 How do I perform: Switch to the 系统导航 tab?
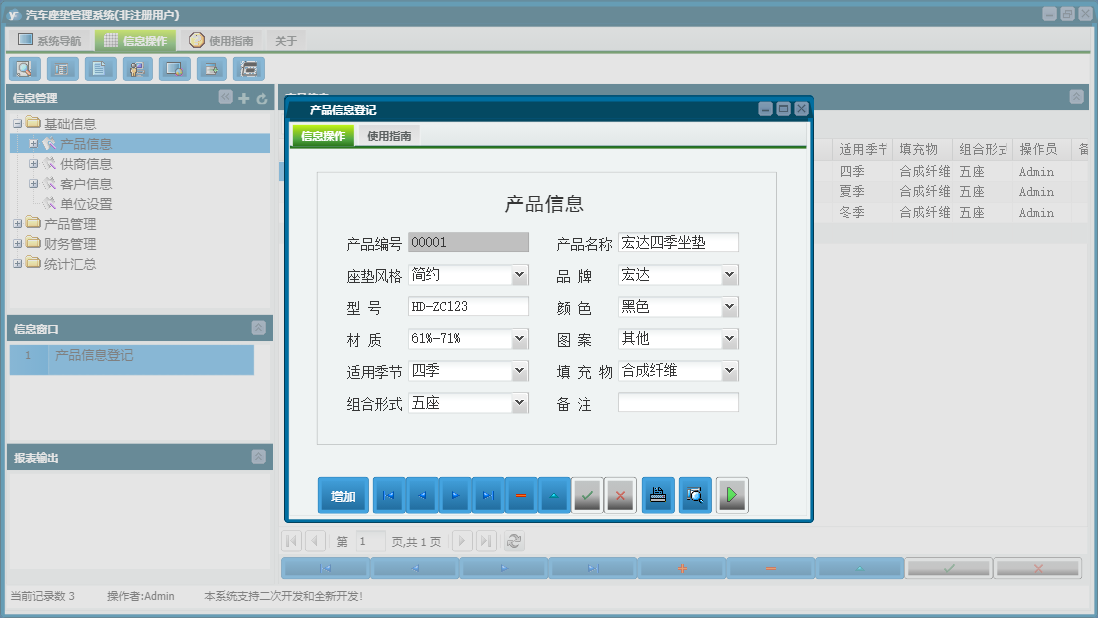[50, 41]
